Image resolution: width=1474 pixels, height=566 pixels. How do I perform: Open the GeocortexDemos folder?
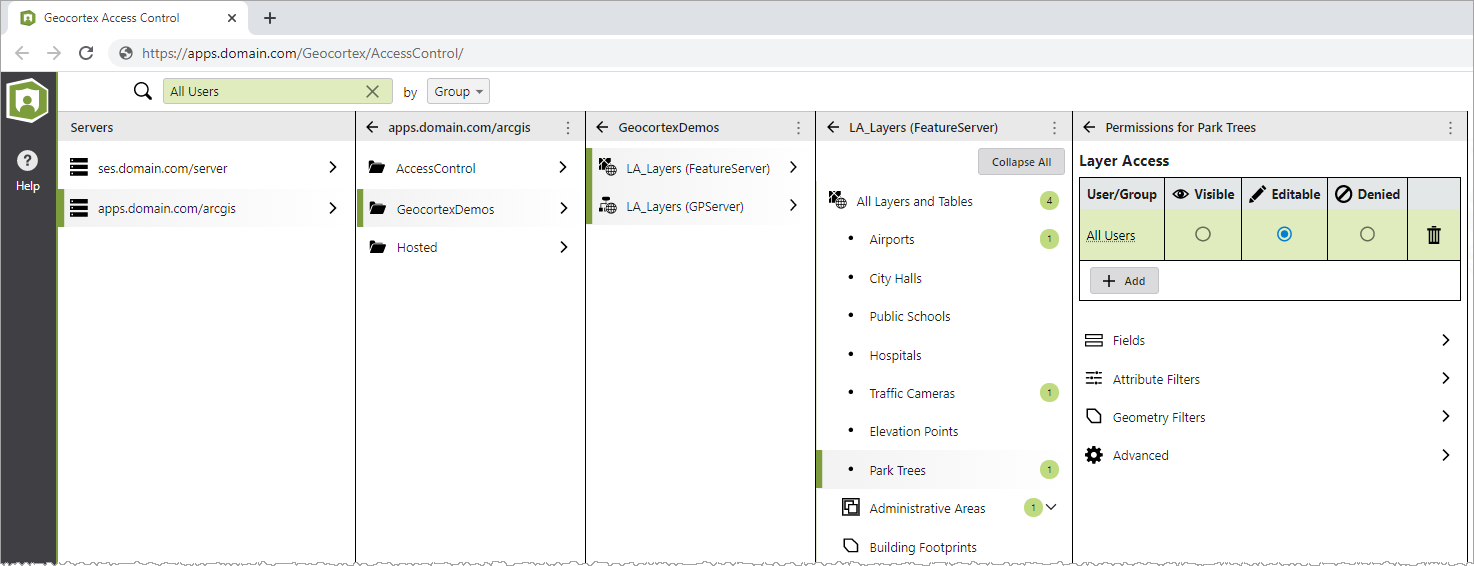[470, 209]
